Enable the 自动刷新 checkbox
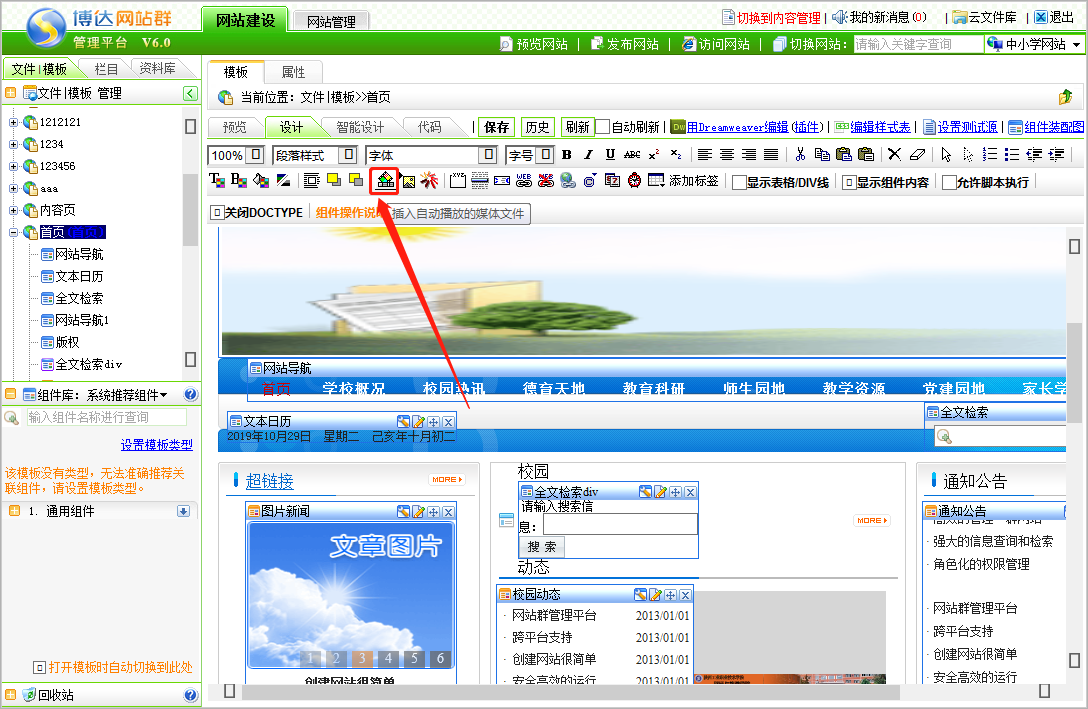The height and width of the screenshot is (709, 1088). [x=603, y=127]
